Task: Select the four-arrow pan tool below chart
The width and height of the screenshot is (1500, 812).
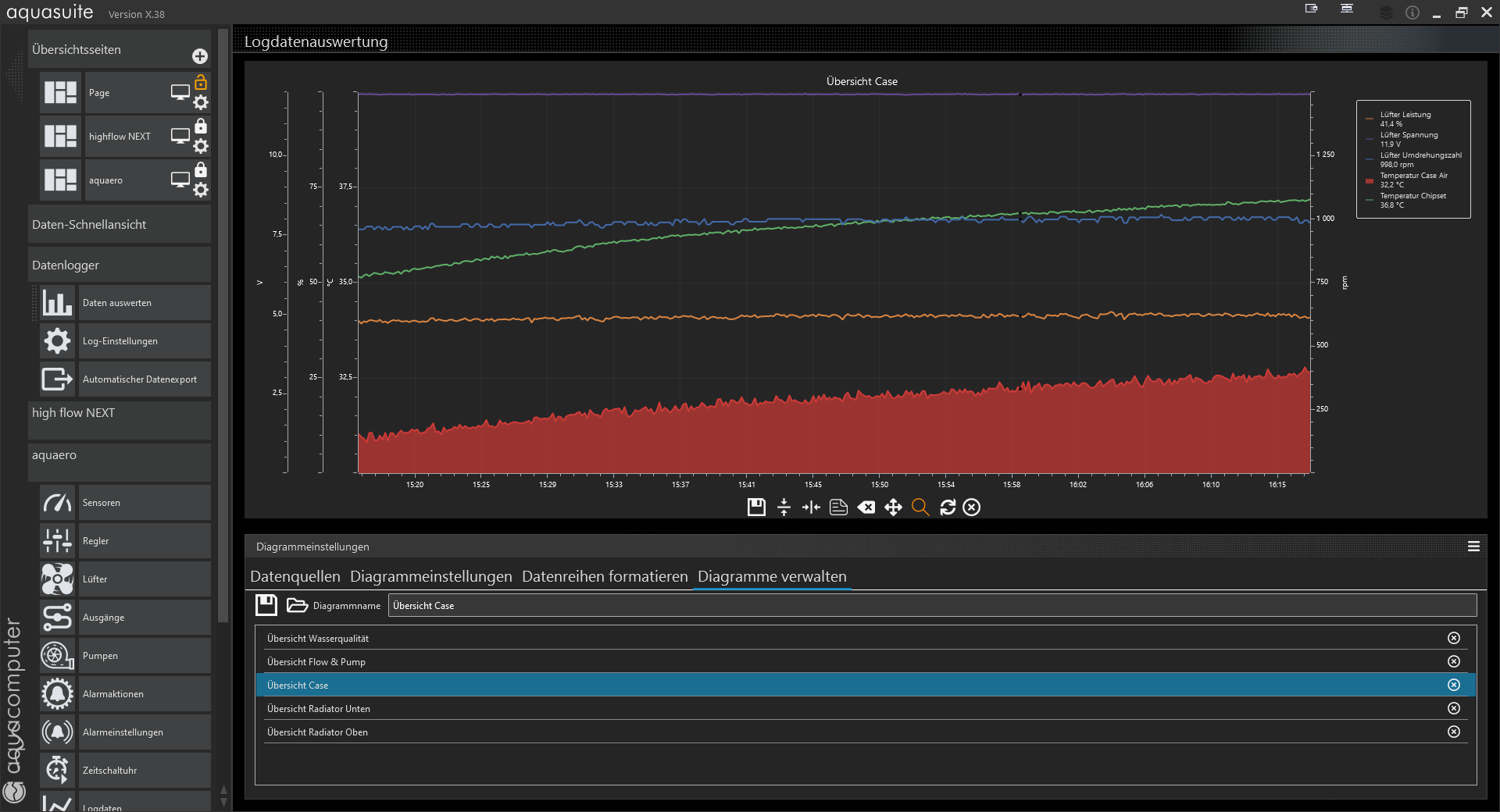Action: 893,507
